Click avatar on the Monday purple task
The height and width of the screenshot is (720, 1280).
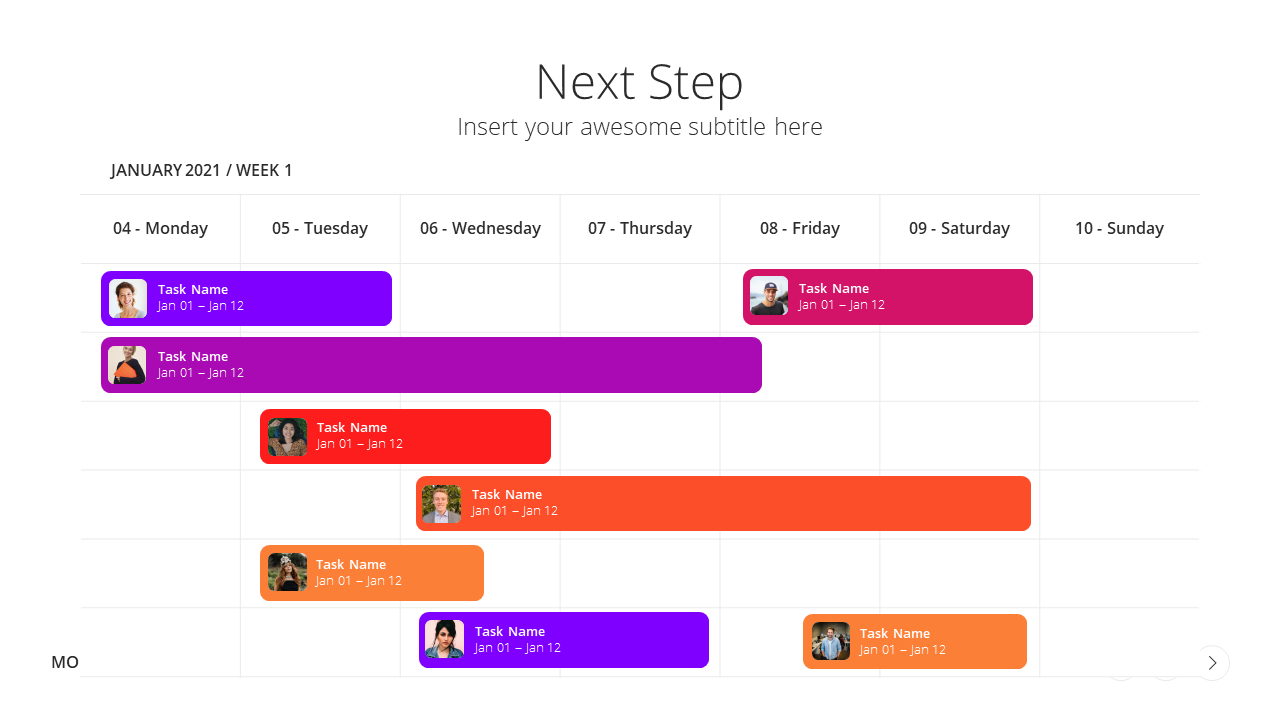pos(128,298)
